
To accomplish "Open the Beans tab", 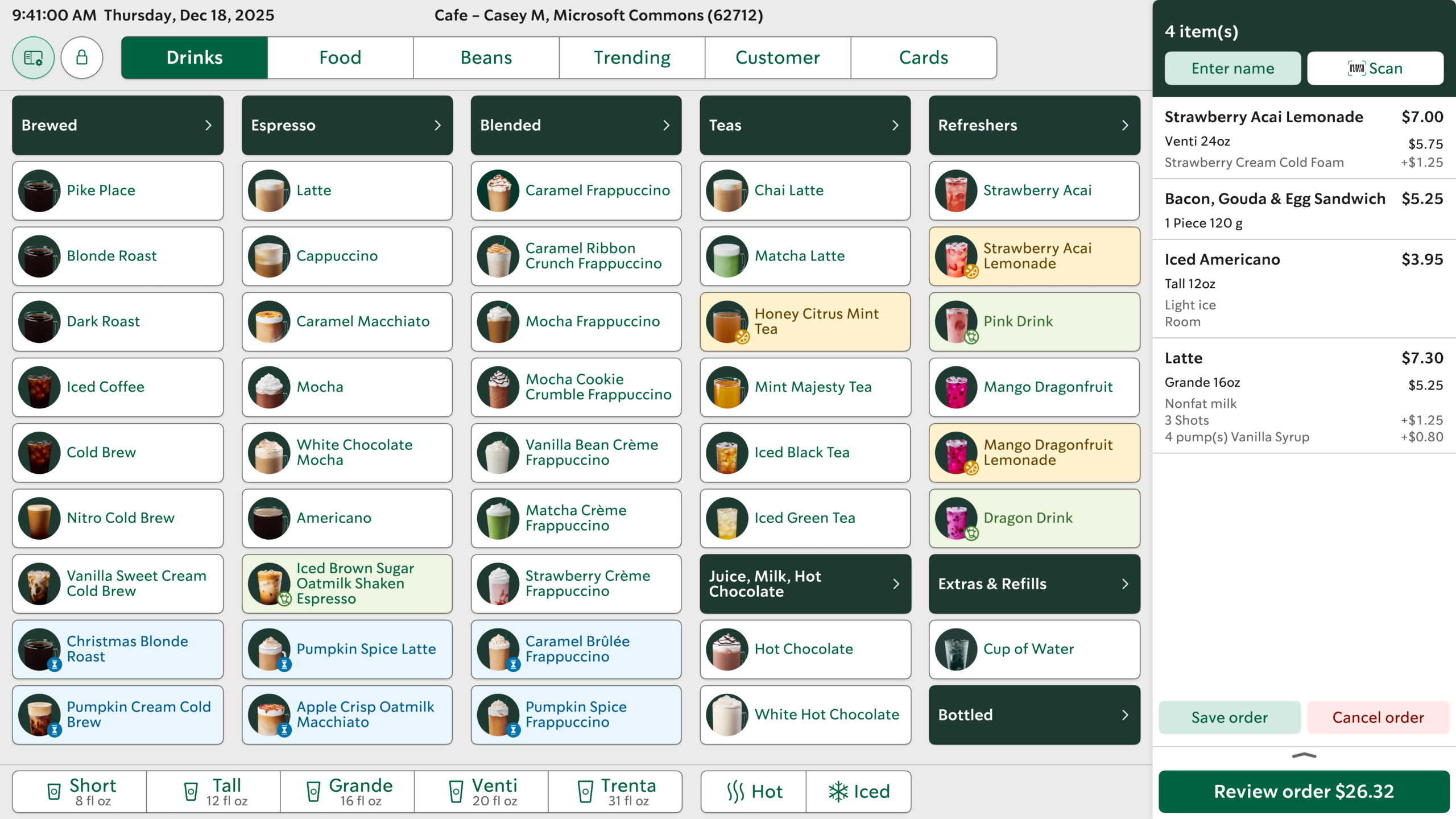I will point(486,57).
